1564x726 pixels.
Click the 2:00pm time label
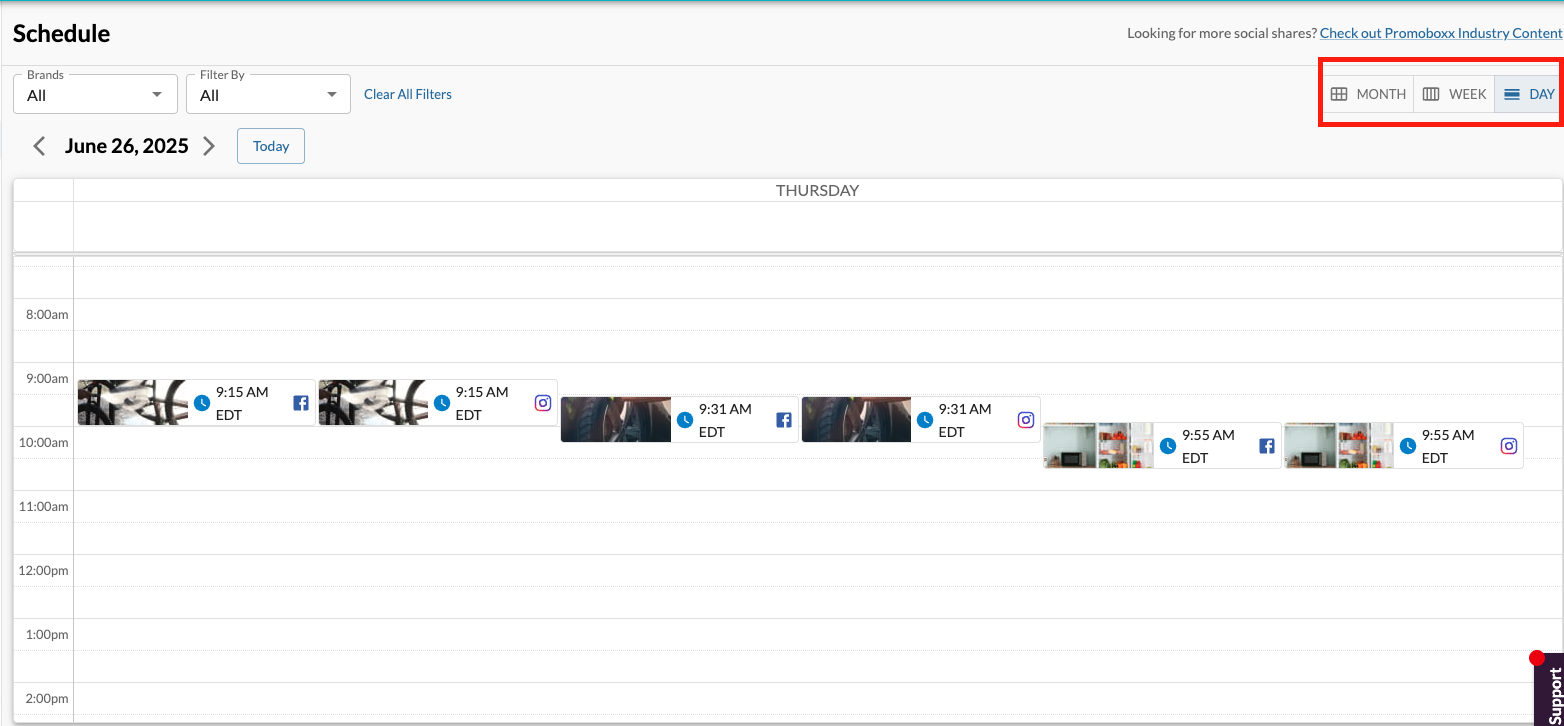(x=47, y=698)
